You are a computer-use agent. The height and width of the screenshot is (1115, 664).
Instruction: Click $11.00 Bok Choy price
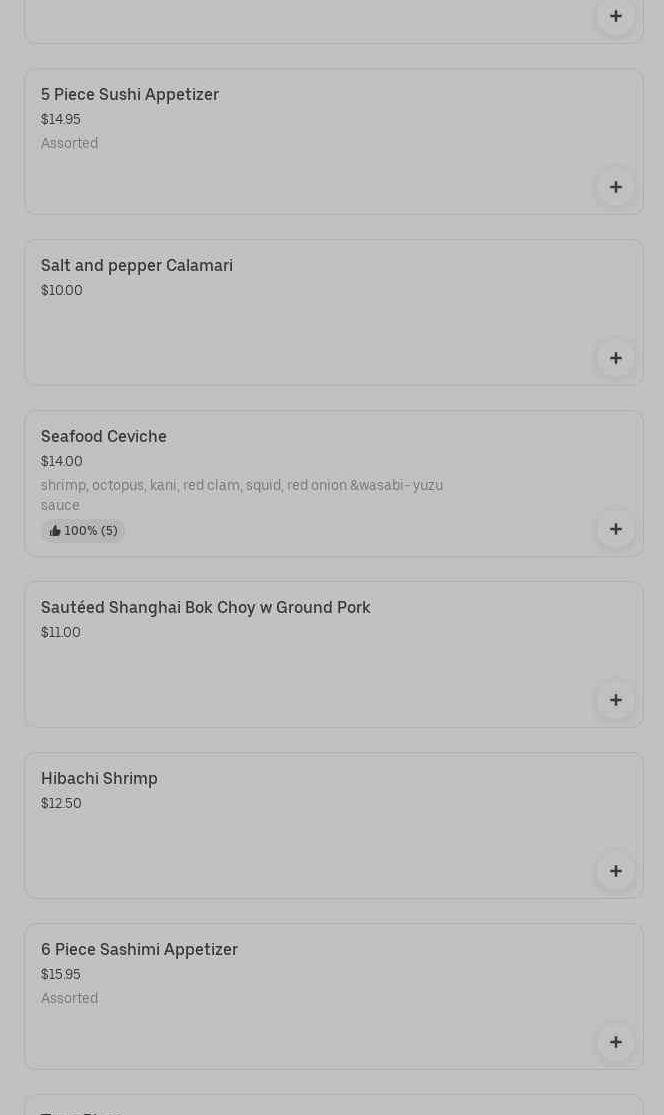coord(61,633)
